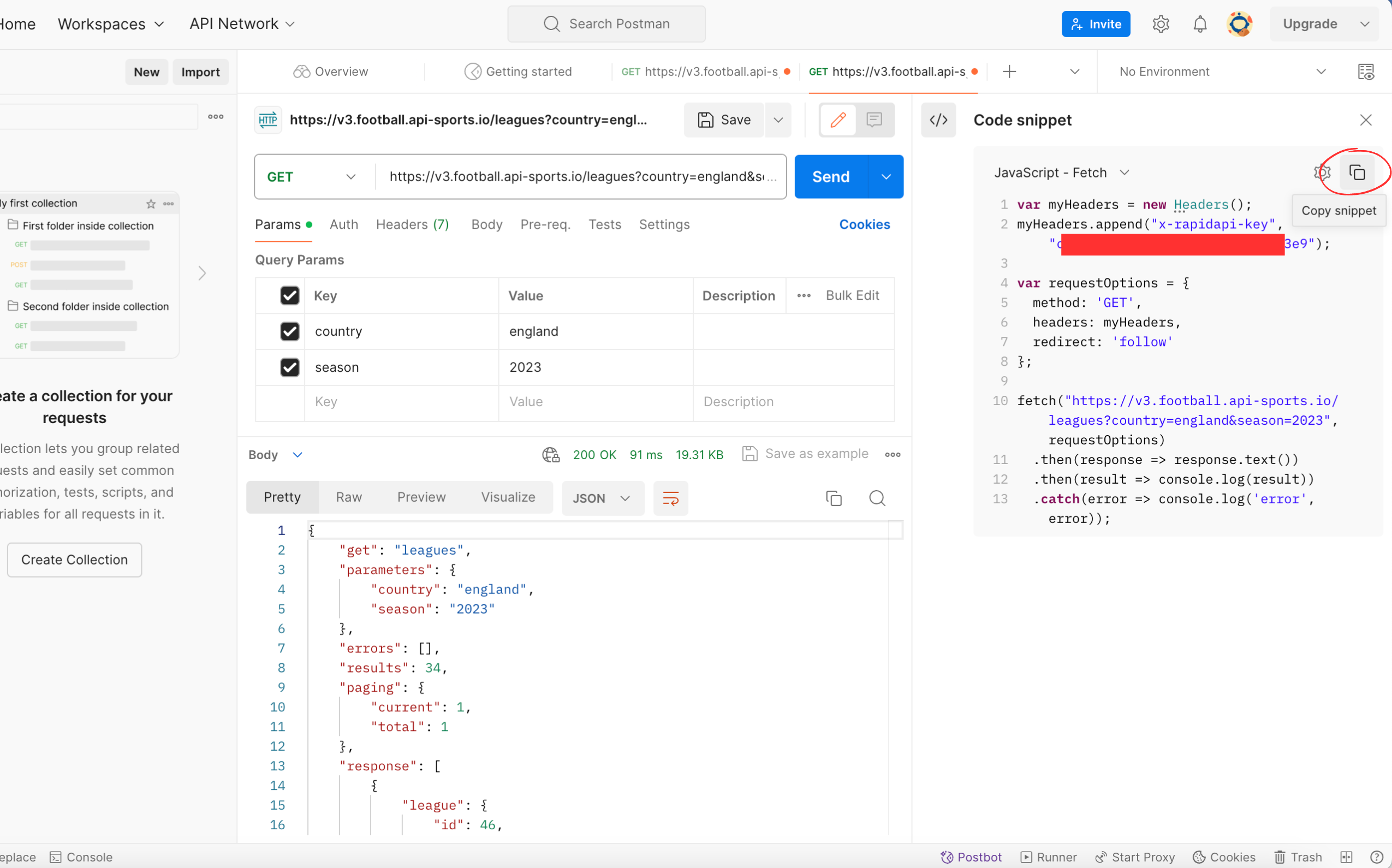
Task: Click the Create Collection button
Action: (x=75, y=560)
